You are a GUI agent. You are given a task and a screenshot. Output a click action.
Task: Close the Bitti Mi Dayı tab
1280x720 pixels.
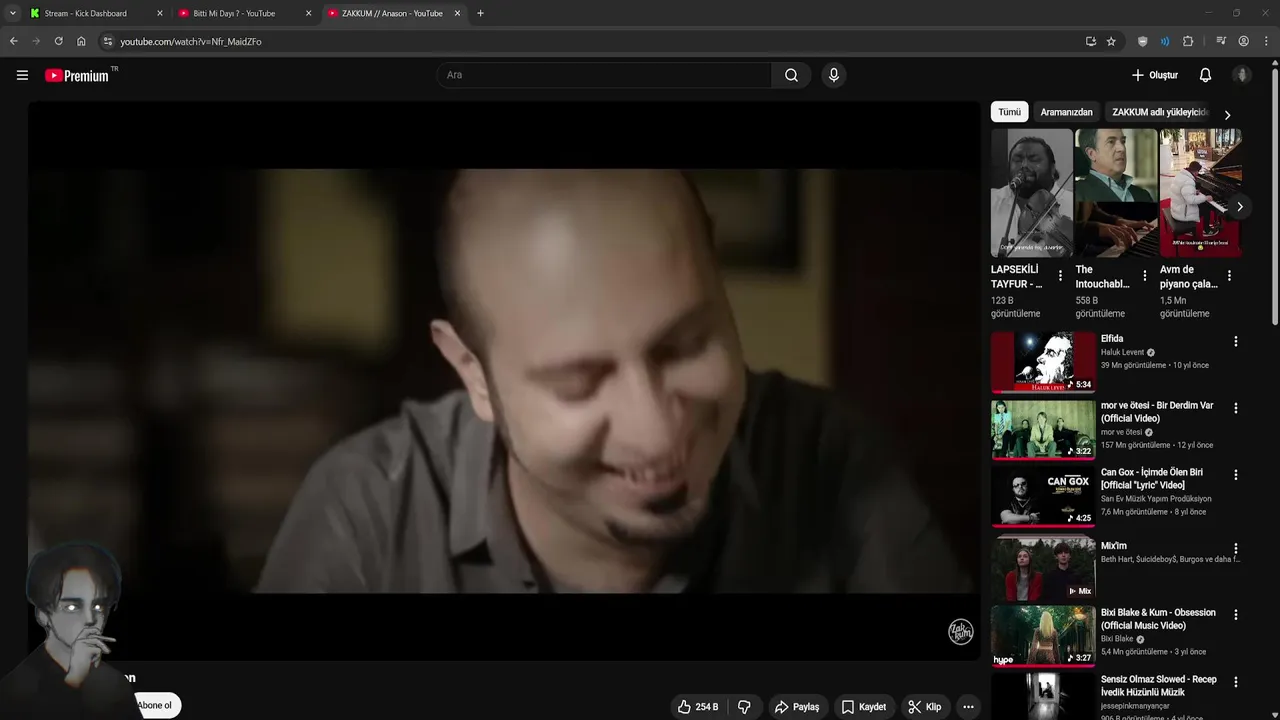[x=308, y=13]
